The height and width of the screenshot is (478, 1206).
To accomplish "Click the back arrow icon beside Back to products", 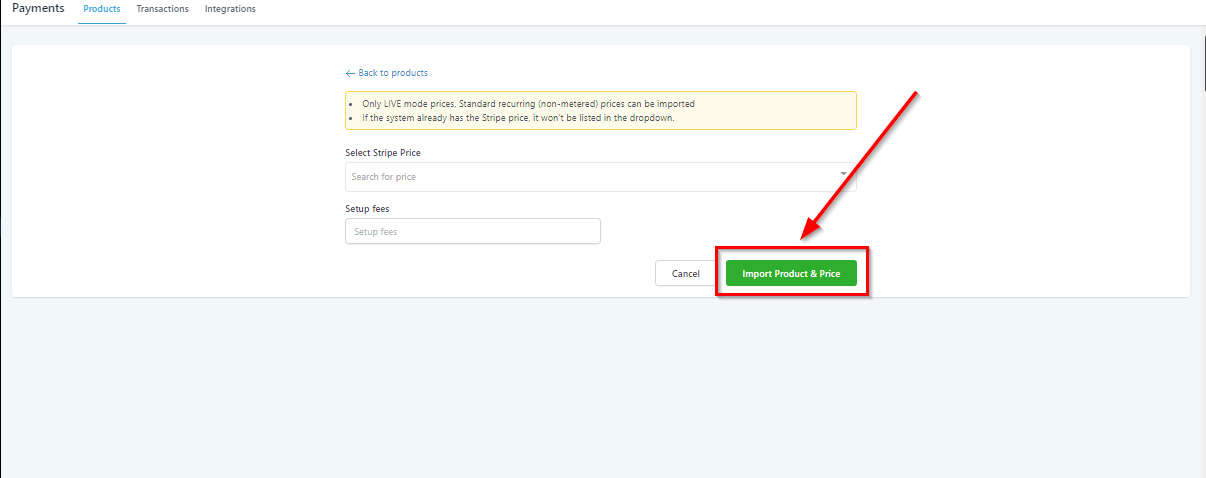I will coord(350,73).
